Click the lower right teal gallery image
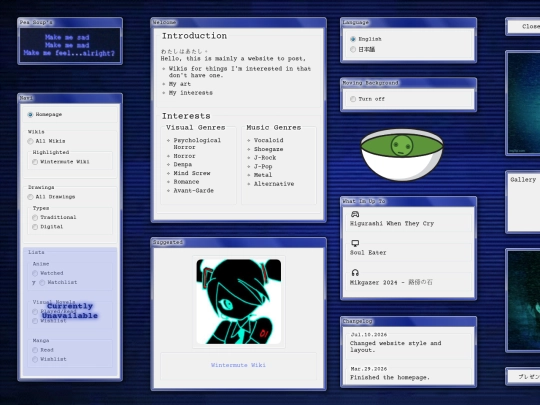Screen dimensions: 540x405 coord(523,300)
